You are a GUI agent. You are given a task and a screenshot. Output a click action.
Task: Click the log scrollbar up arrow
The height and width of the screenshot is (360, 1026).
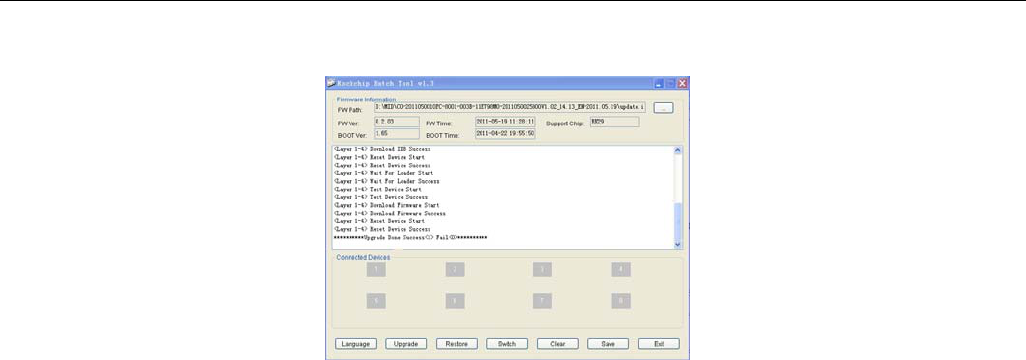pos(677,151)
